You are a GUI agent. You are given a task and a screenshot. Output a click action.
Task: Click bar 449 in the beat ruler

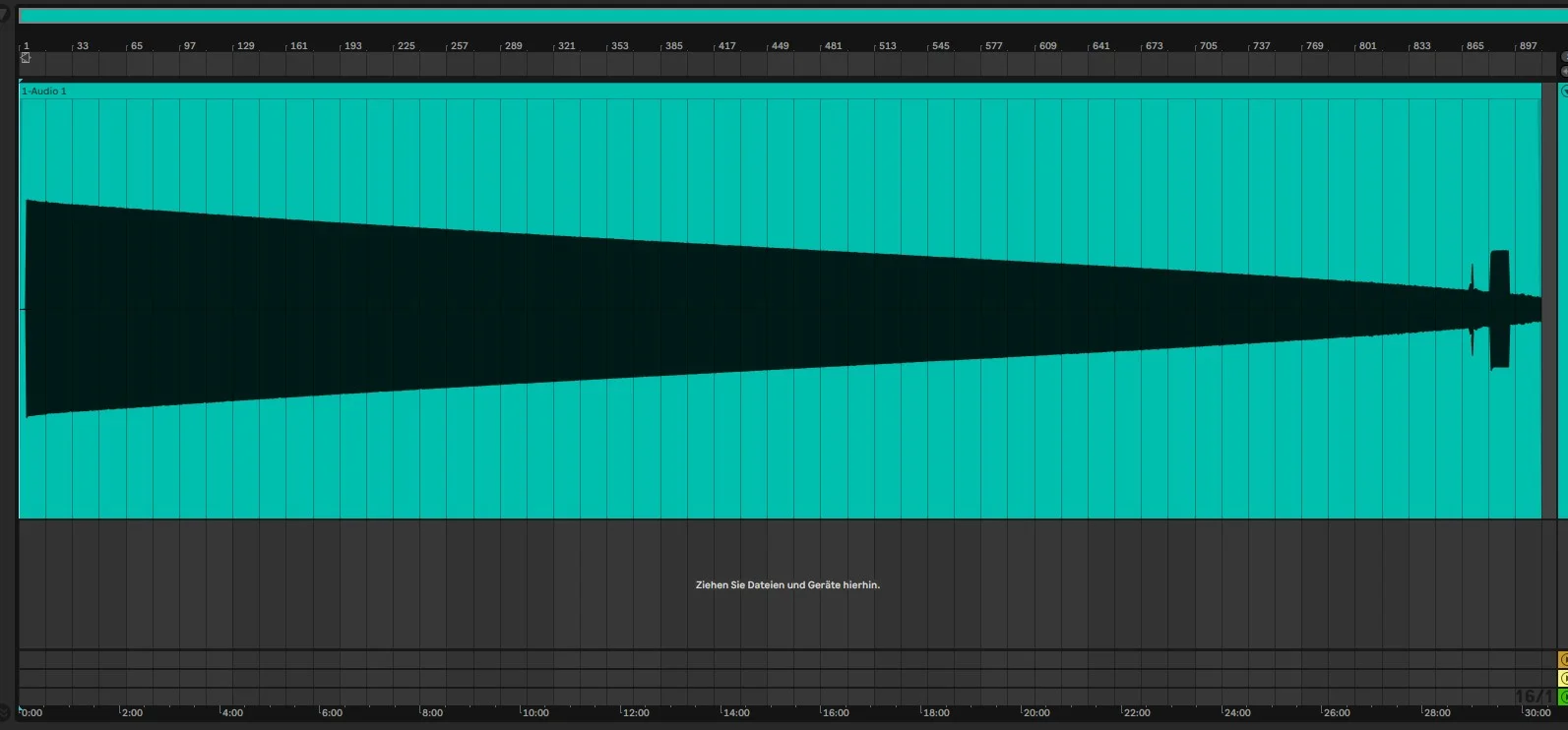[780, 46]
